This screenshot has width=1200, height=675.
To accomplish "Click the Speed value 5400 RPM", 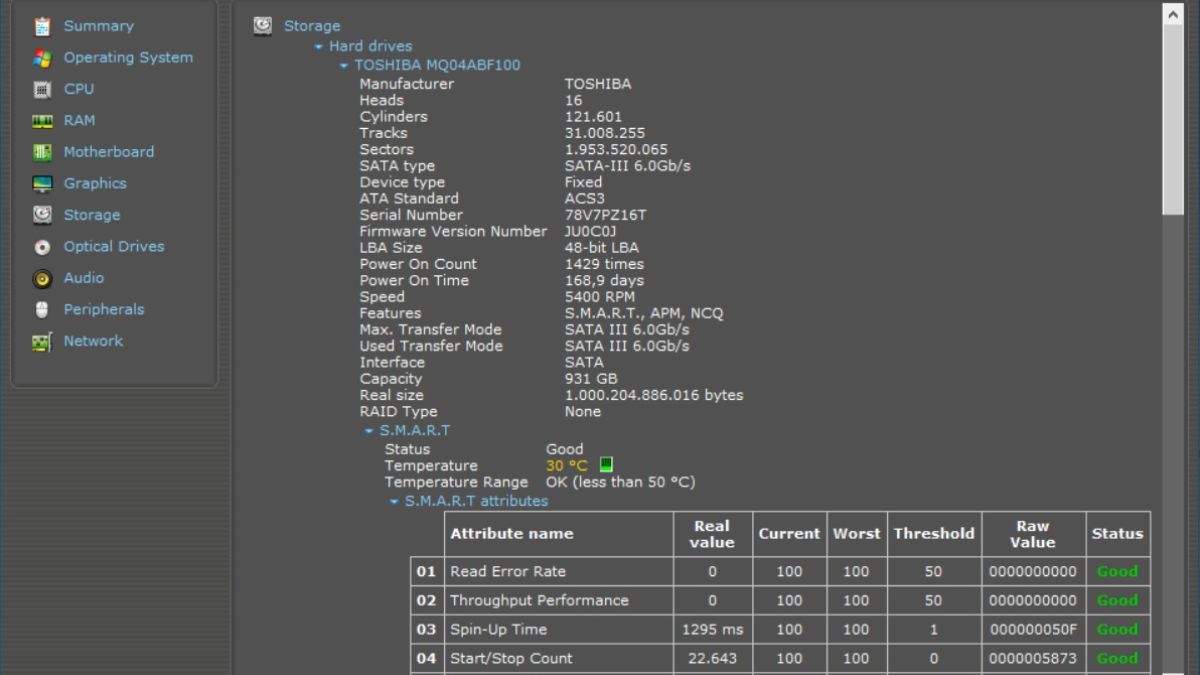I will (600, 297).
